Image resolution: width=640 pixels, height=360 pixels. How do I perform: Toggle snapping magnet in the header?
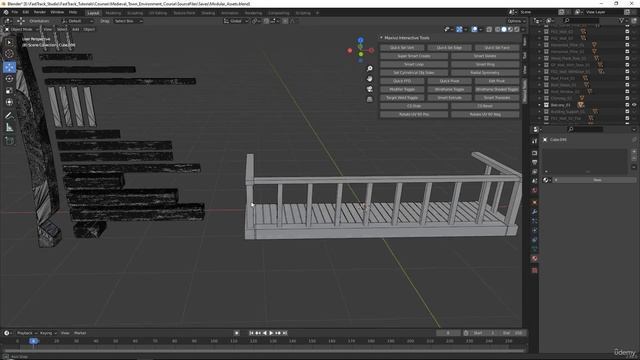click(266, 21)
